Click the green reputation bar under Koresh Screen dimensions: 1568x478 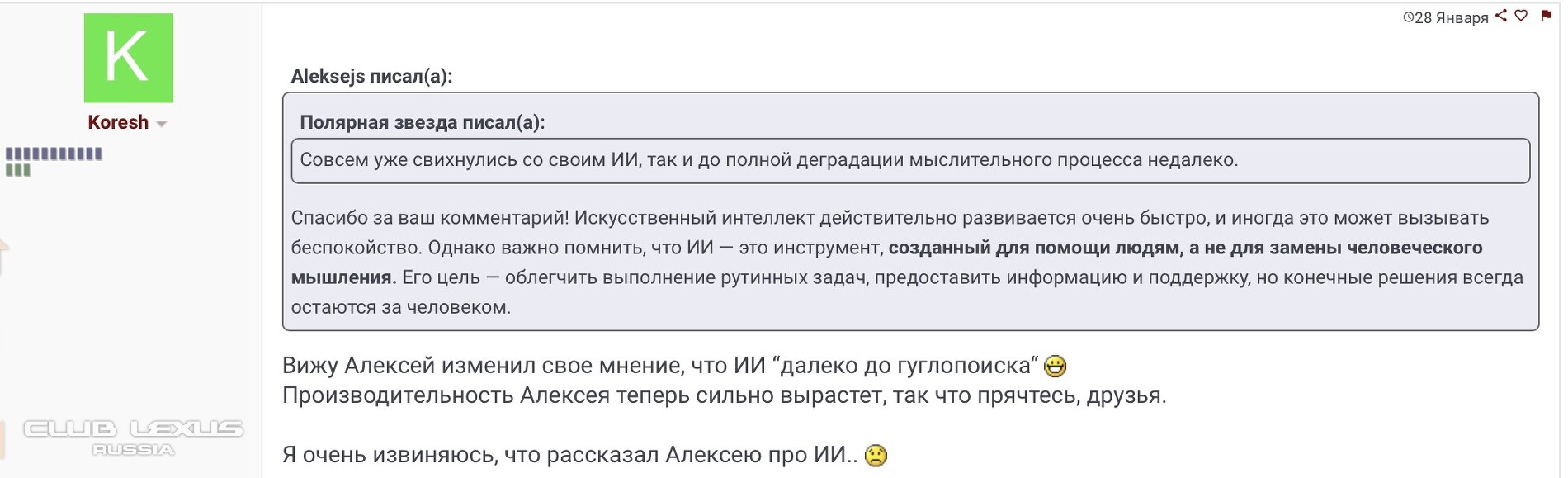pyautogui.click(x=18, y=170)
